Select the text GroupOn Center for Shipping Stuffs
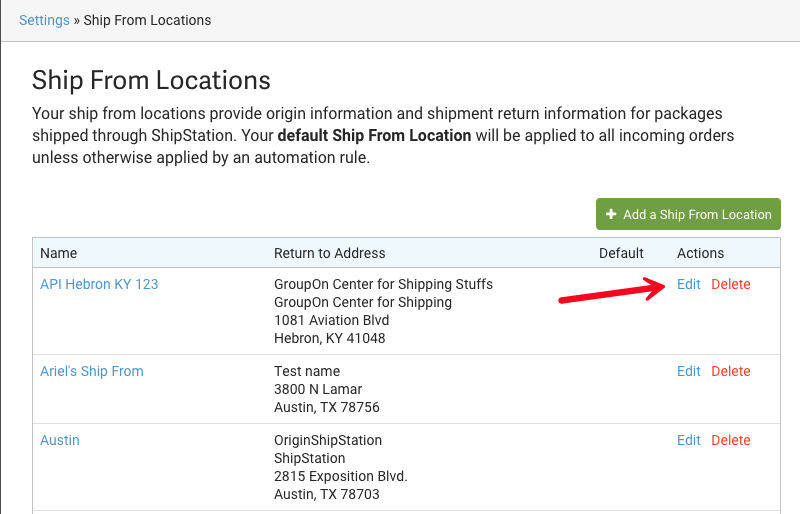Viewport: 800px width, 514px height. (383, 284)
